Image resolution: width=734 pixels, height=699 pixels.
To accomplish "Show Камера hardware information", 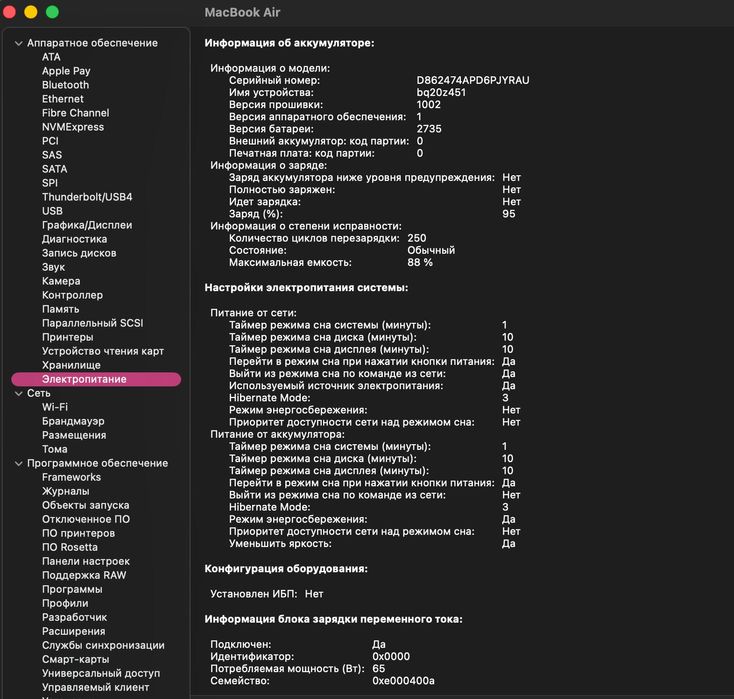I will (61, 281).
